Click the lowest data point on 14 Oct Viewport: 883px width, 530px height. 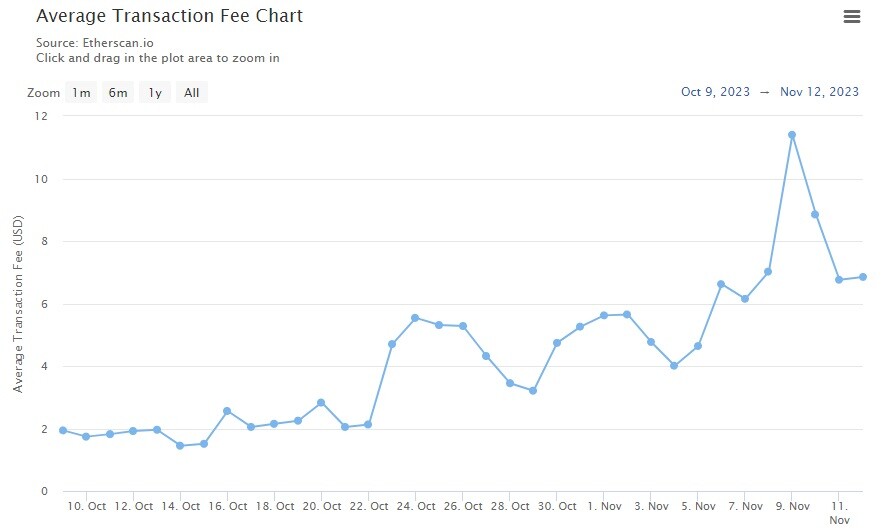click(x=180, y=446)
